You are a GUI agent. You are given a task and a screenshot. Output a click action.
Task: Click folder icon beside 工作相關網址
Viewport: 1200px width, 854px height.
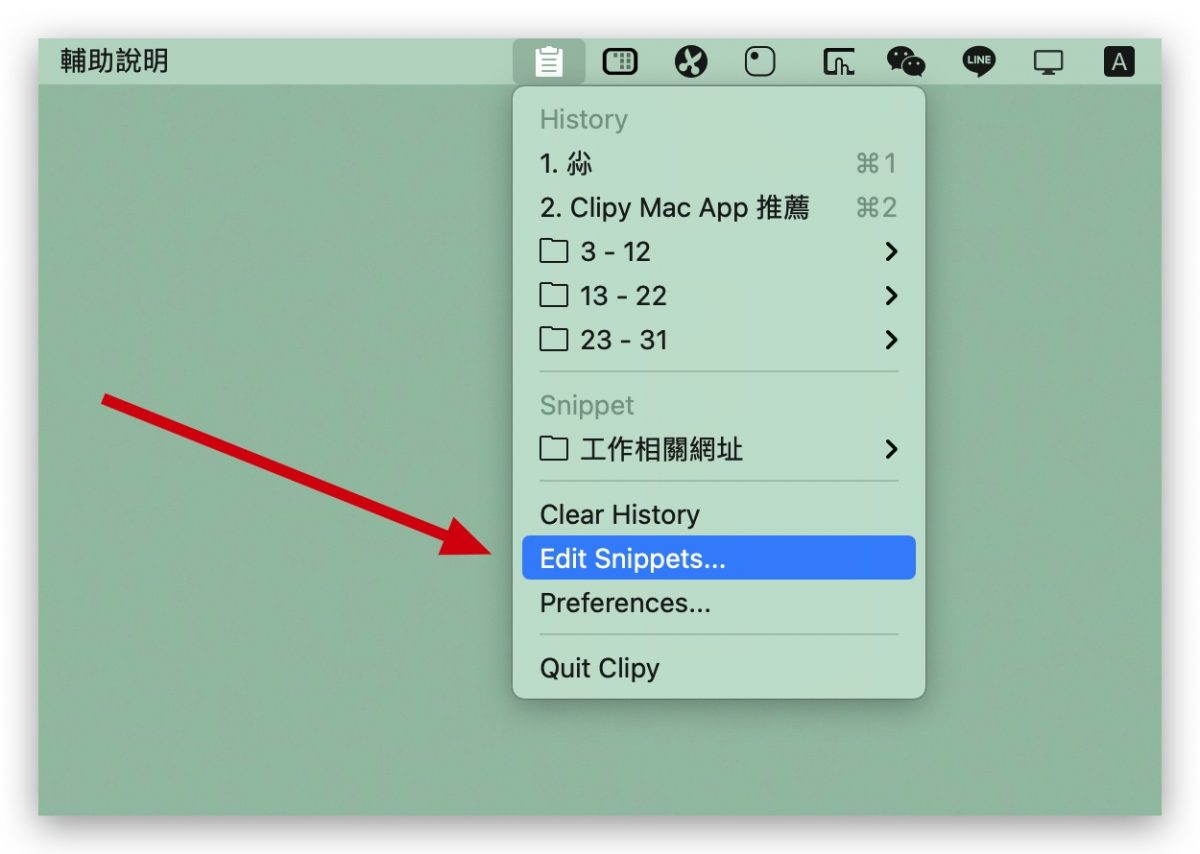pyautogui.click(x=554, y=450)
